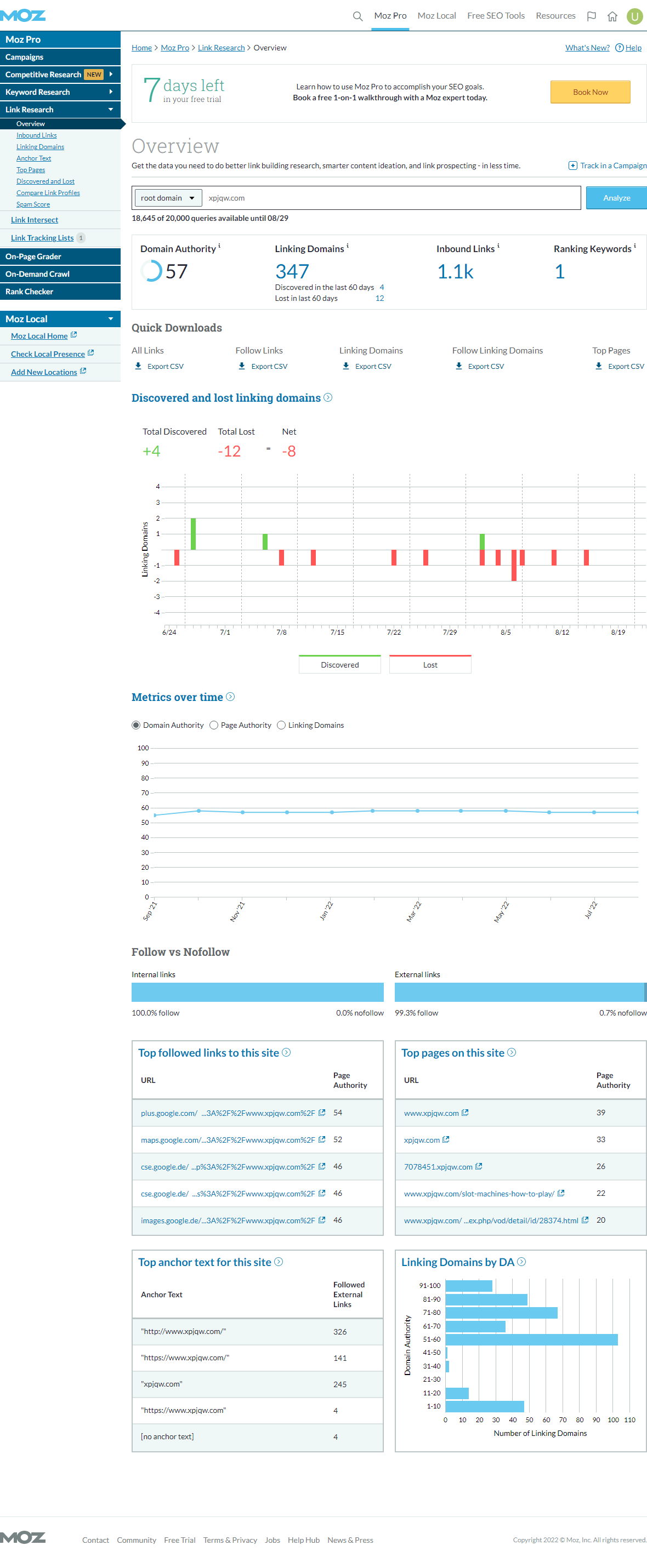The width and height of the screenshot is (647, 1568).
Task: Click the All Links export download icon
Action: 138,366
